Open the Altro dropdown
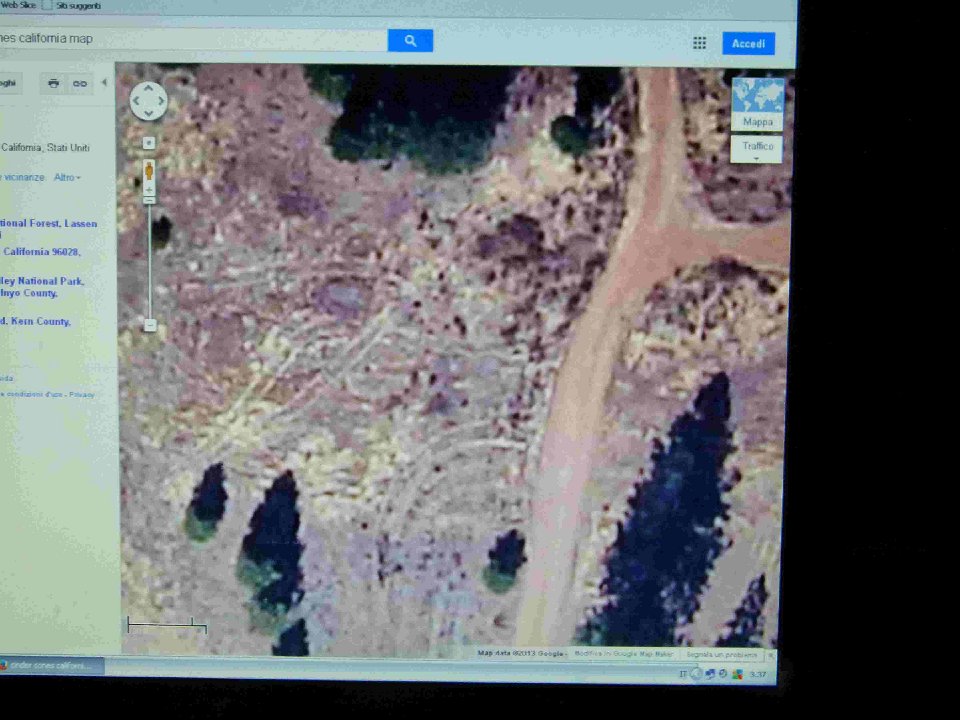The width and height of the screenshot is (960, 720). click(x=67, y=178)
